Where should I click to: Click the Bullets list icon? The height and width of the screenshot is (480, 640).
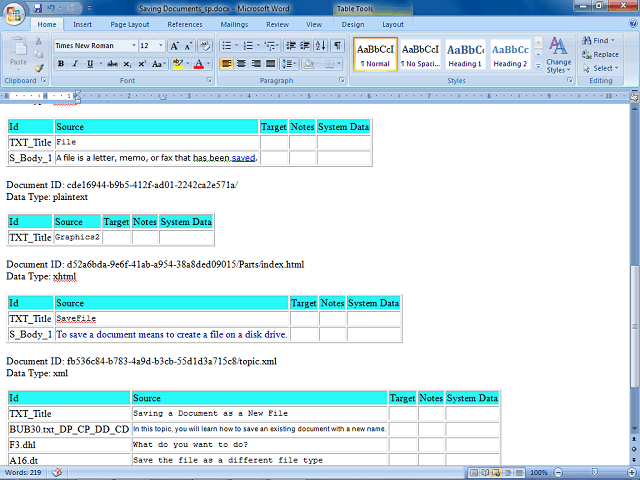227,46
